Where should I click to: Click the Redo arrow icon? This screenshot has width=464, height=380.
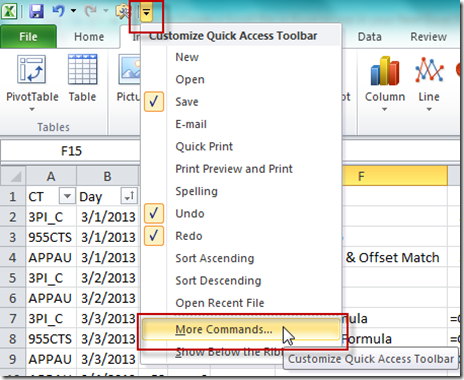(x=90, y=11)
